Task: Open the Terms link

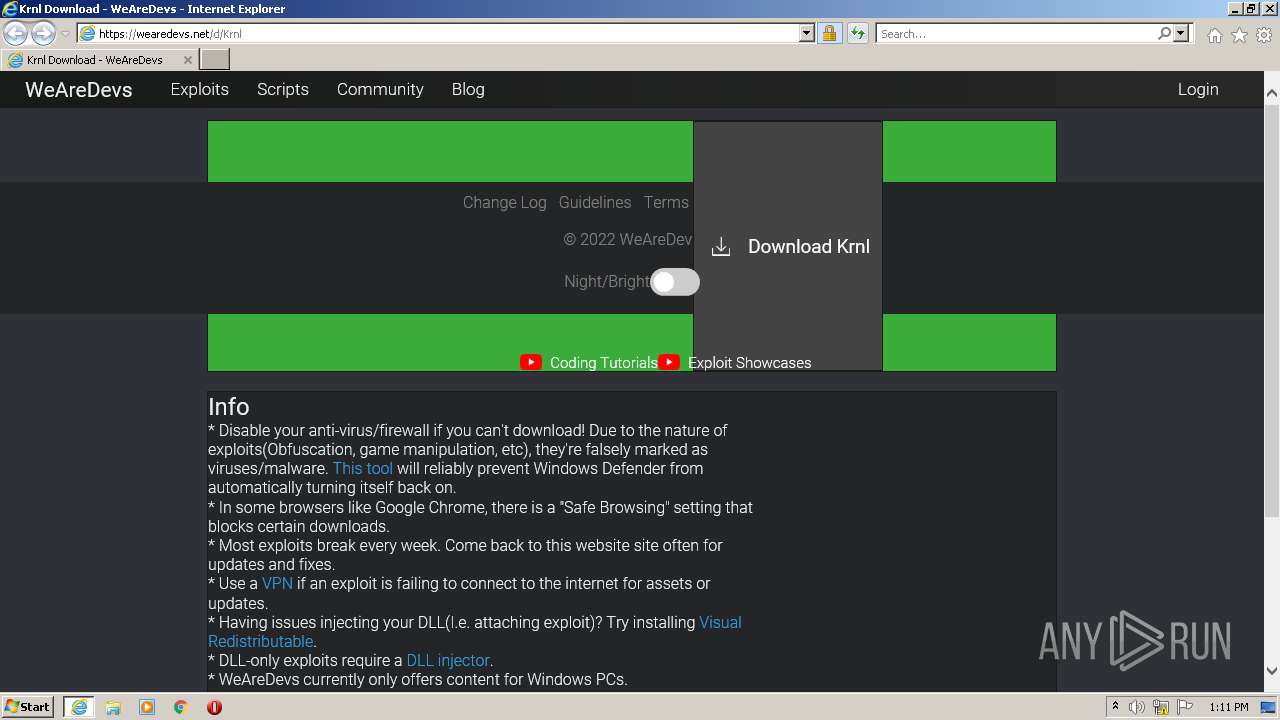Action: [x=666, y=202]
